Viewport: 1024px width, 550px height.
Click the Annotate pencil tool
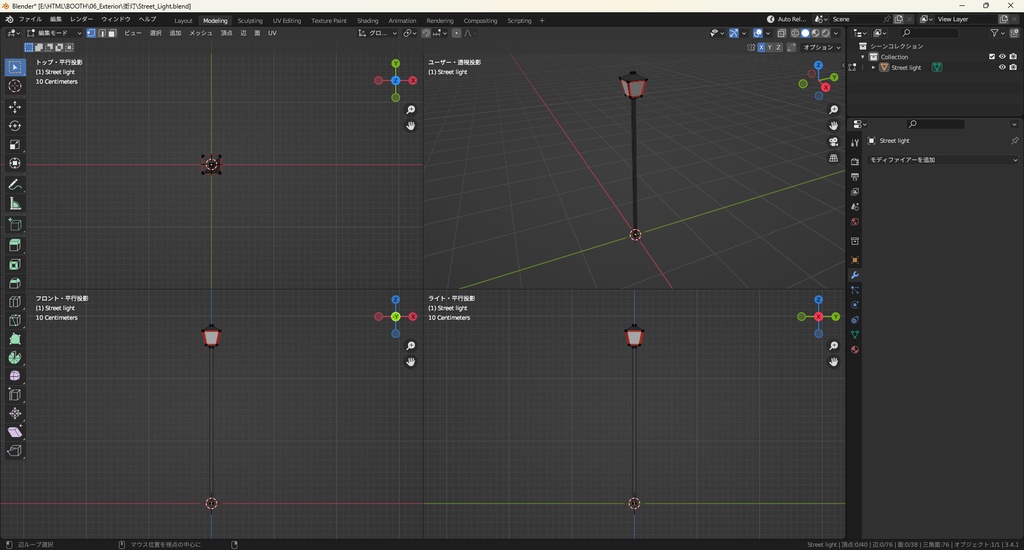[15, 185]
